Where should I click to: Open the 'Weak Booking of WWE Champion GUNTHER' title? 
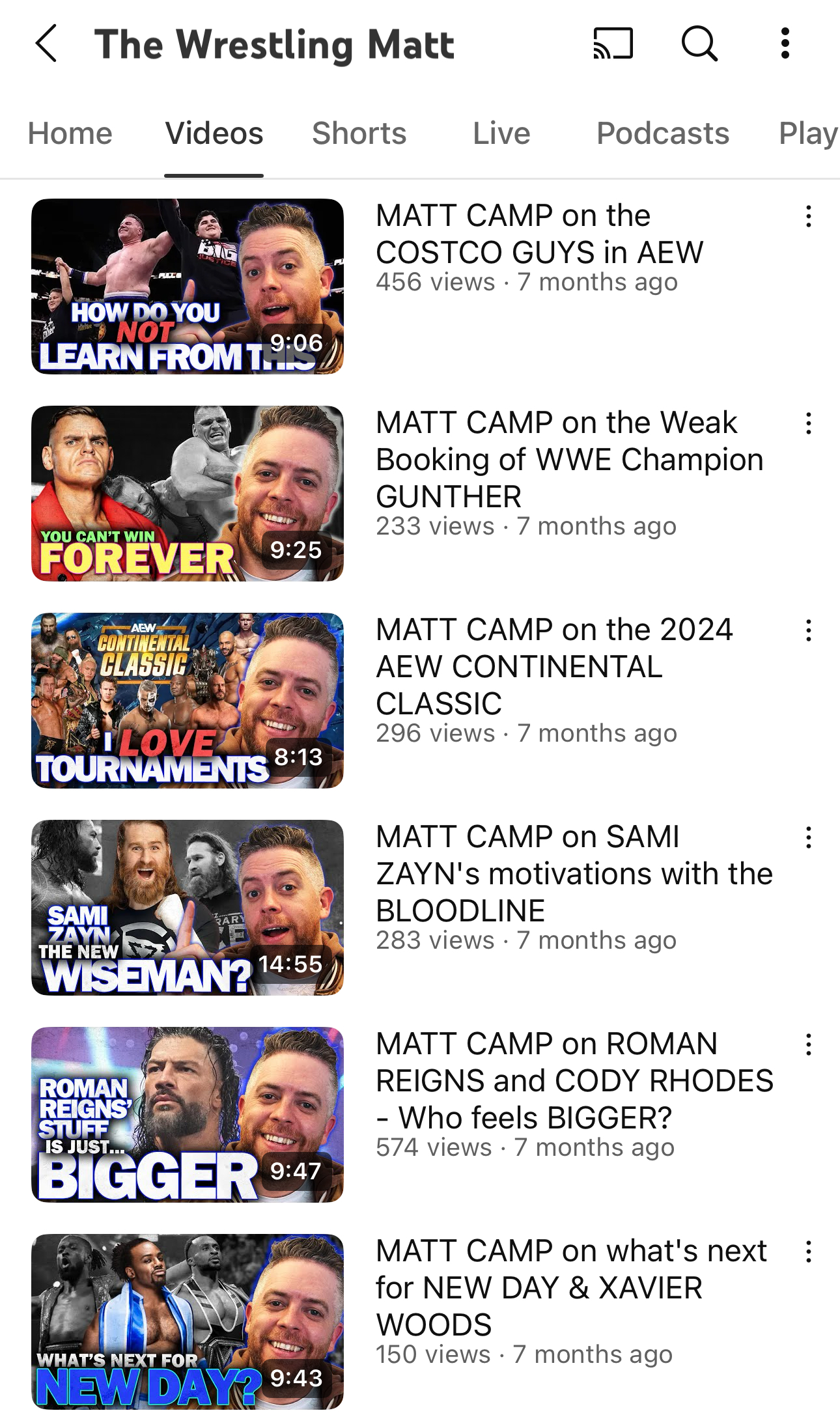pyautogui.click(x=570, y=460)
